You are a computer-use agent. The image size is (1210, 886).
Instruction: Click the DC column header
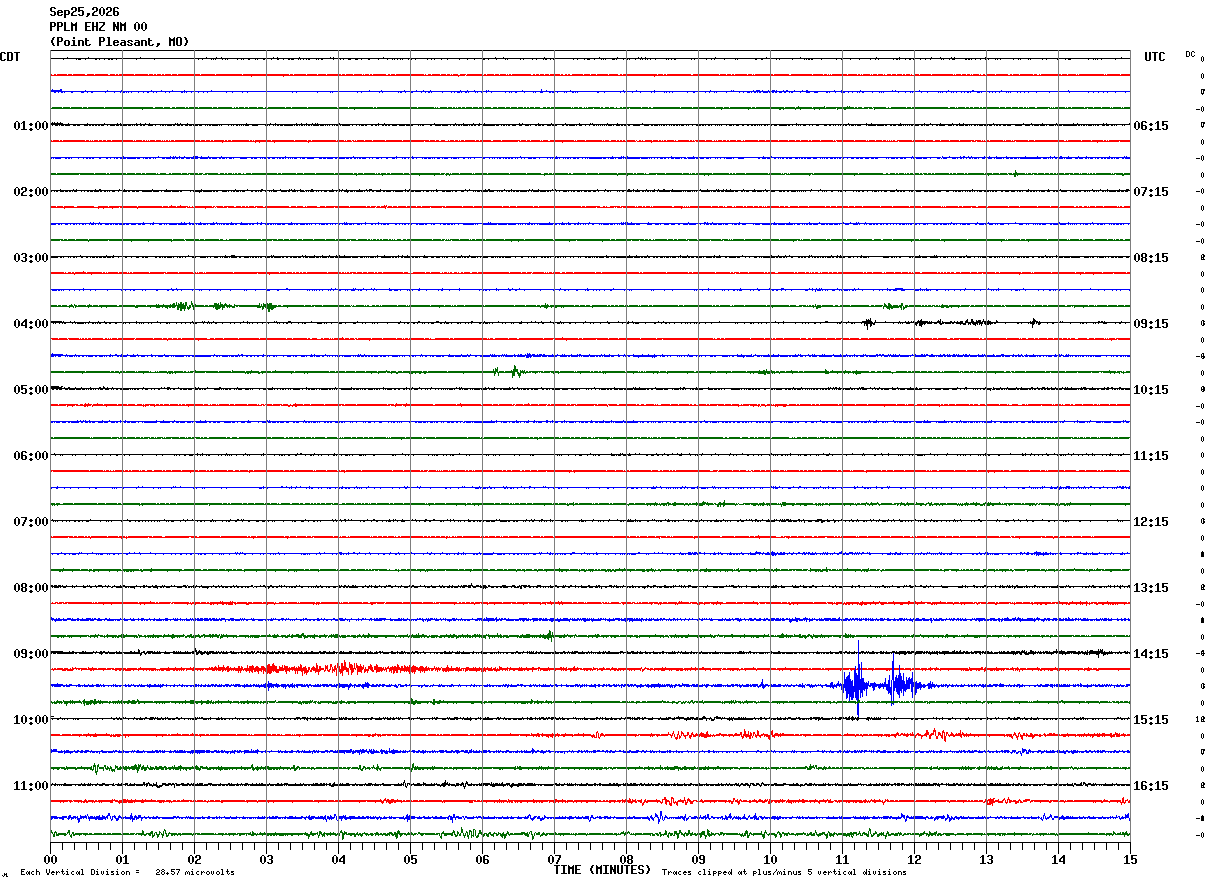tap(1191, 54)
